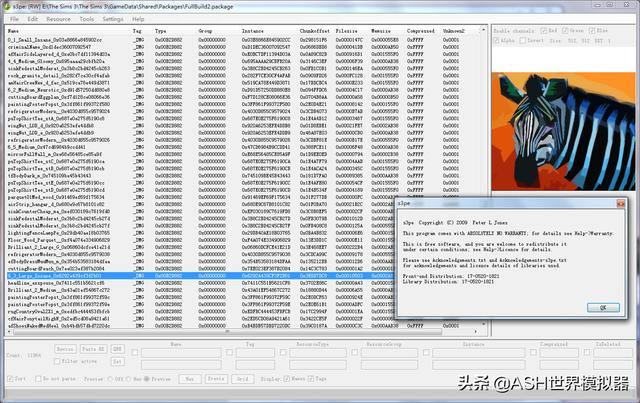The height and width of the screenshot is (403, 640).
Task: Click the Paste RK filter button
Action: 93,349
